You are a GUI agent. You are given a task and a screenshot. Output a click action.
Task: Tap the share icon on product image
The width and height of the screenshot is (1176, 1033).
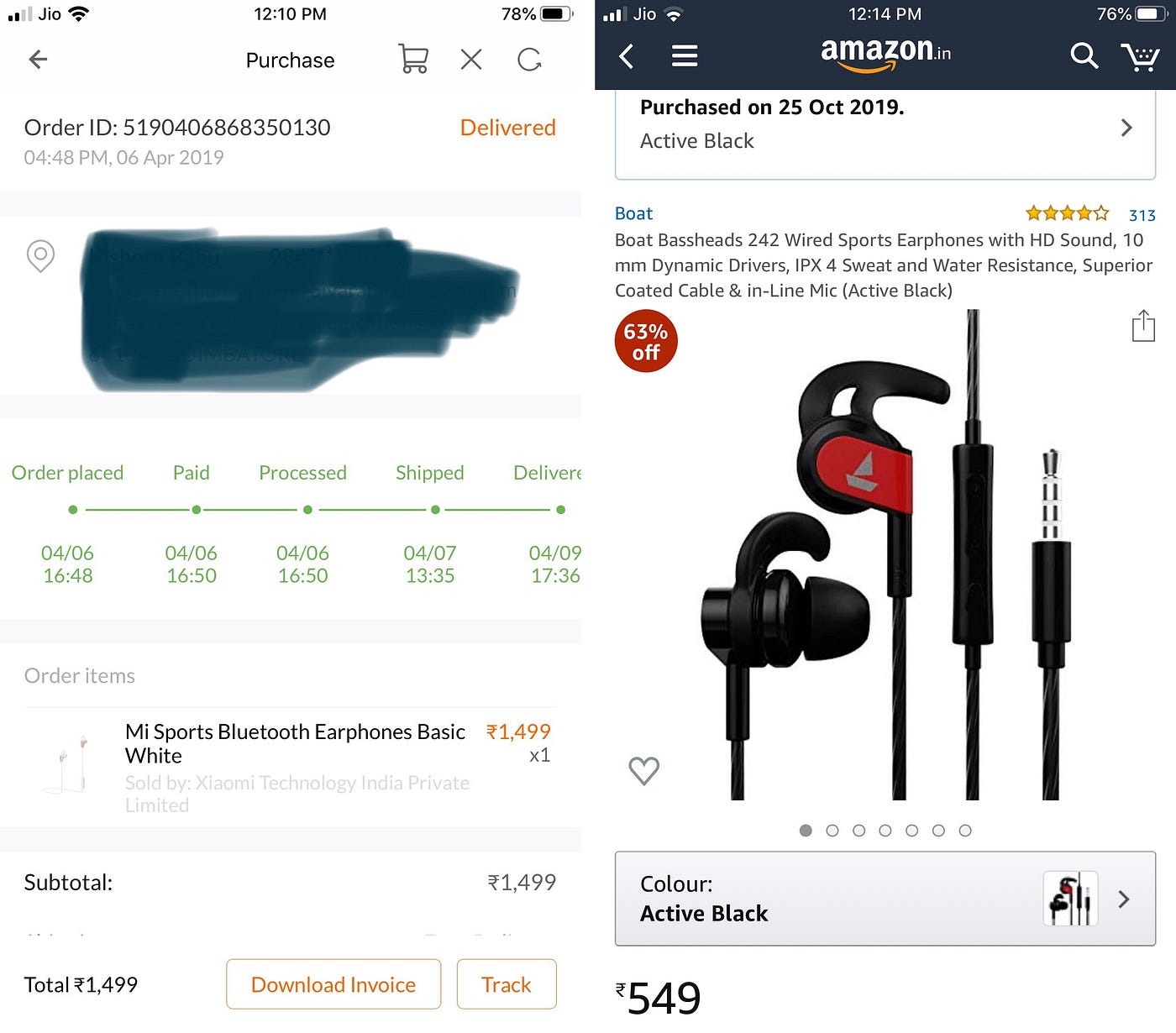click(x=1143, y=326)
